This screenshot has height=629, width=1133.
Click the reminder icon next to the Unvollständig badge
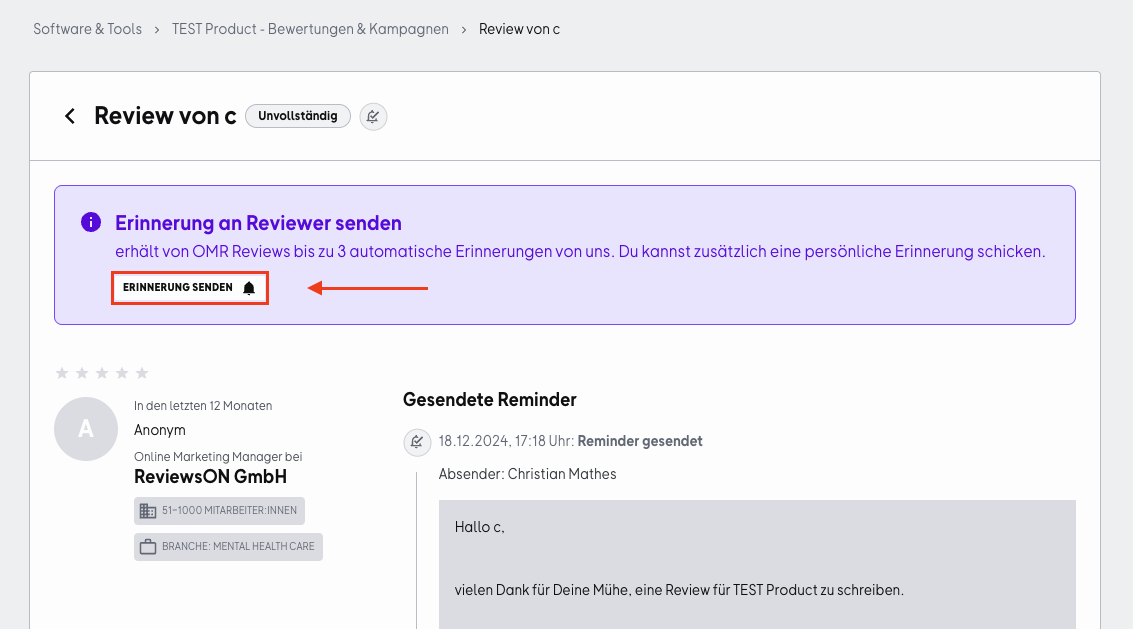tap(374, 116)
